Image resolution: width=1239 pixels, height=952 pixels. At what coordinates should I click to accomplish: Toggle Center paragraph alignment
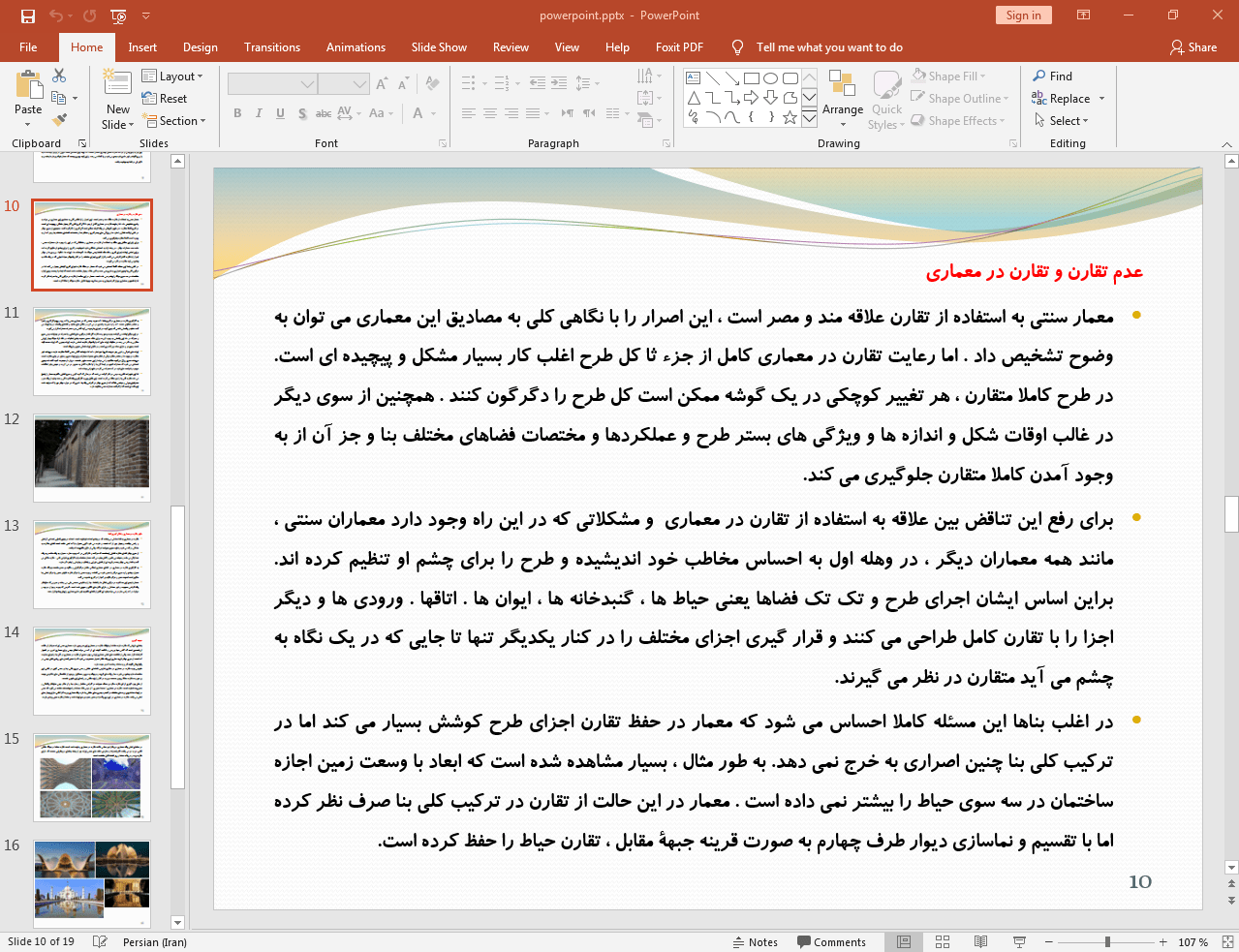click(x=490, y=113)
